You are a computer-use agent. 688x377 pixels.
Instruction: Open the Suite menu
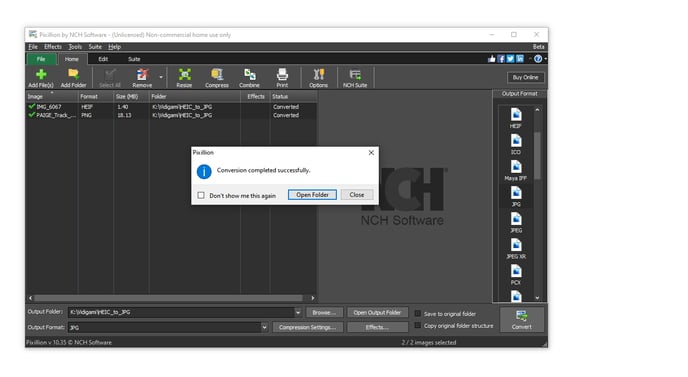(95, 47)
